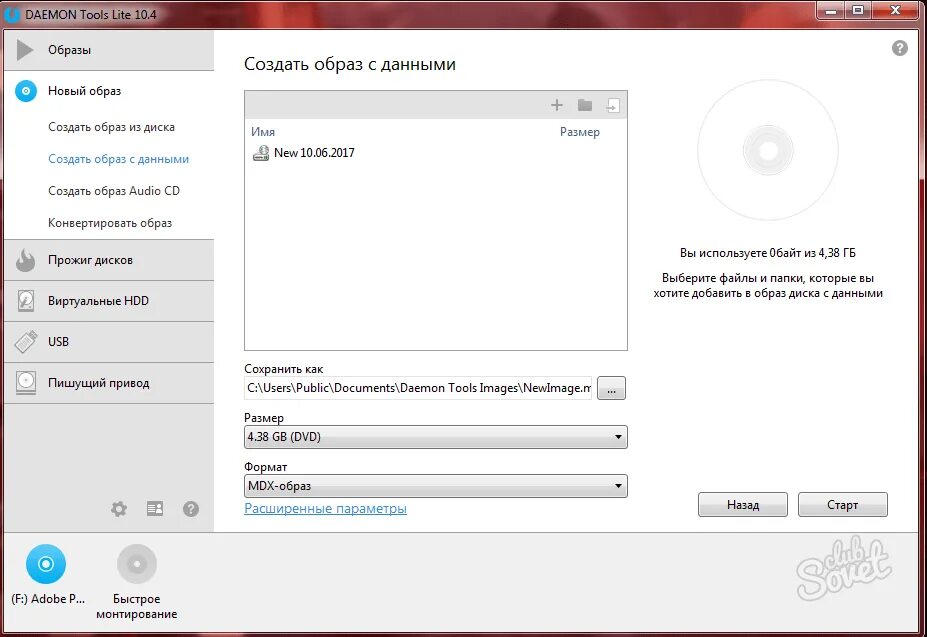This screenshot has width=927, height=637.
Task: Open the Формат MDX-образ dropdown
Action: click(436, 486)
